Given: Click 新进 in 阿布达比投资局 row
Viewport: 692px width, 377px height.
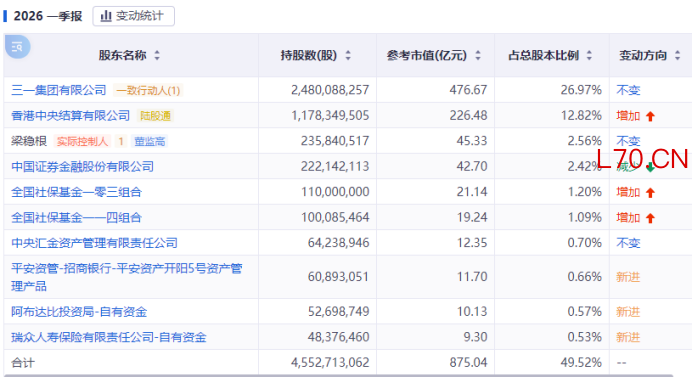Looking at the screenshot, I should click(628, 312).
